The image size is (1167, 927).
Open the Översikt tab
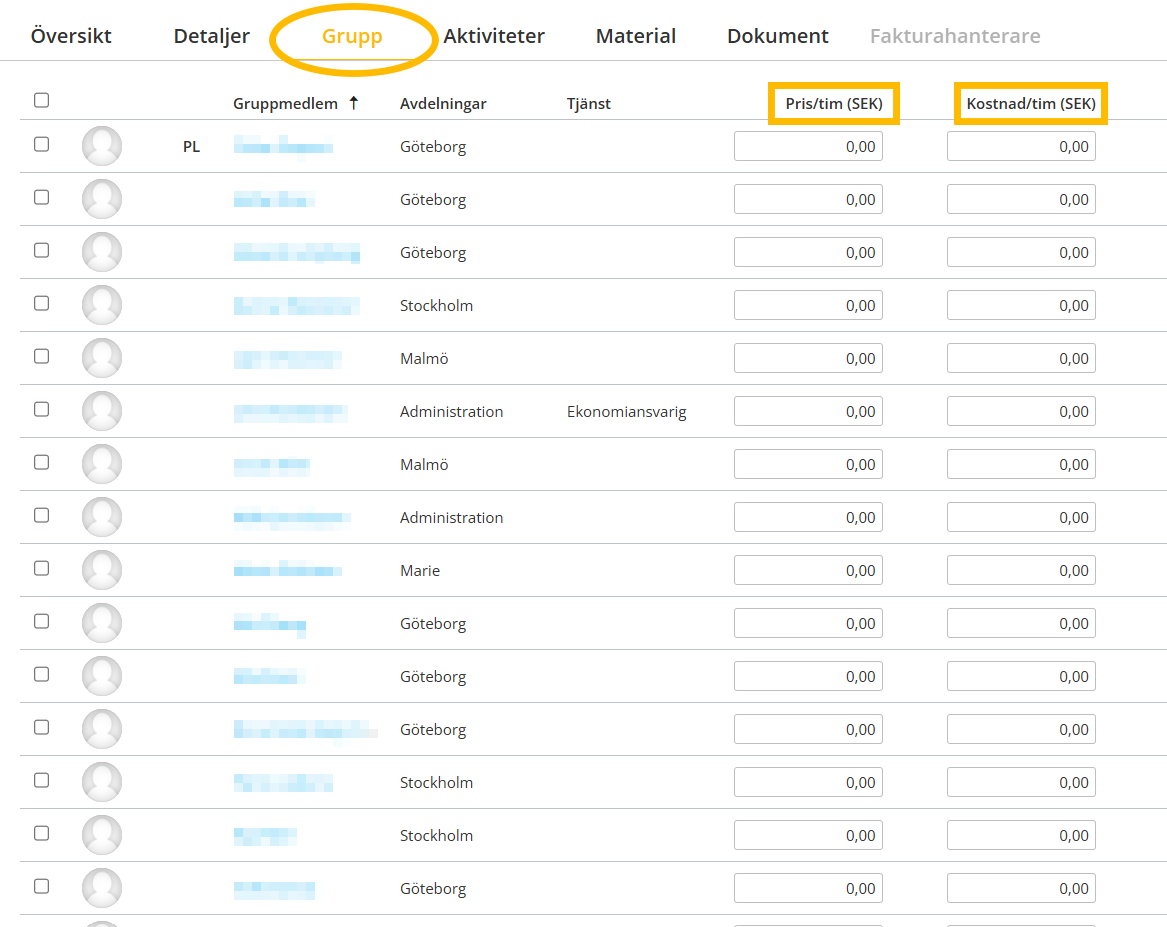pos(71,37)
